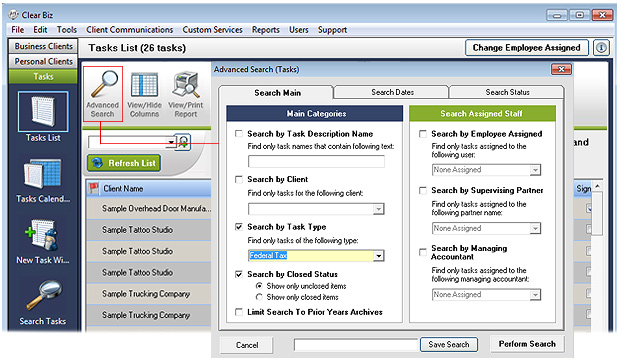Image resolution: width=621 pixels, height=361 pixels.
Task: Open the Users menu
Action: tap(298, 30)
